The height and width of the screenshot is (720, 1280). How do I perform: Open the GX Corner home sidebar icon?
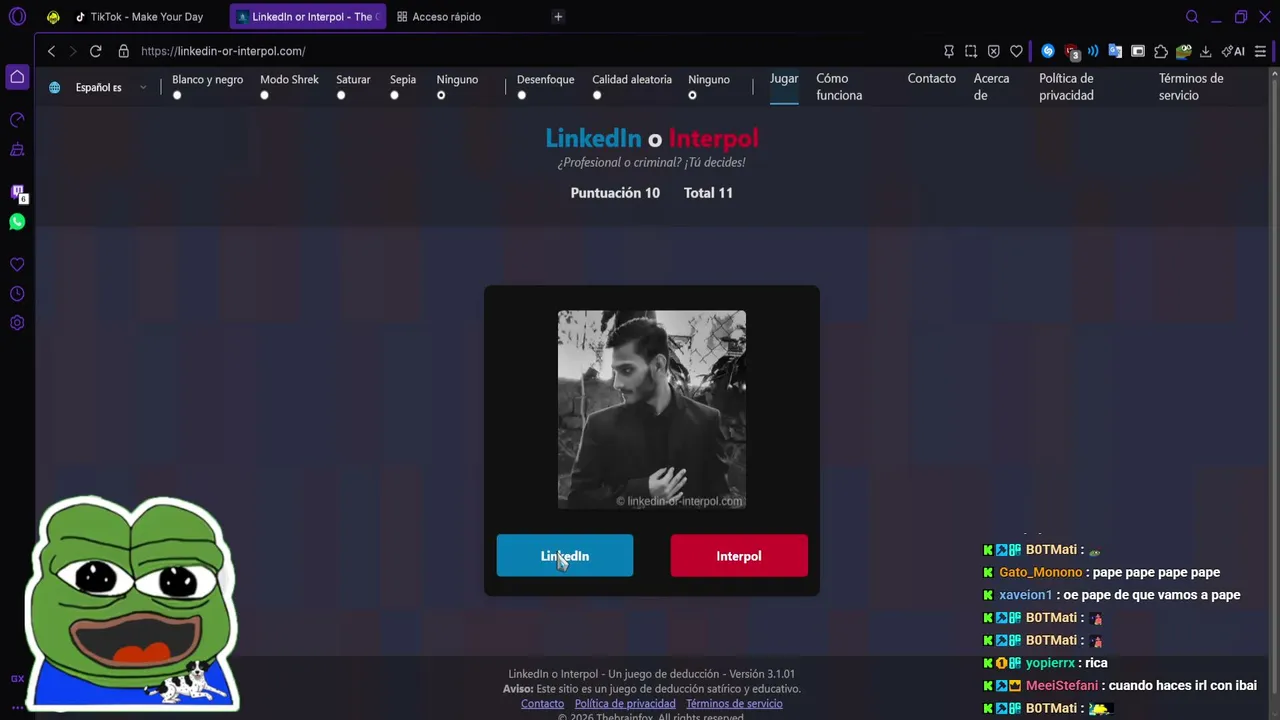(x=17, y=77)
